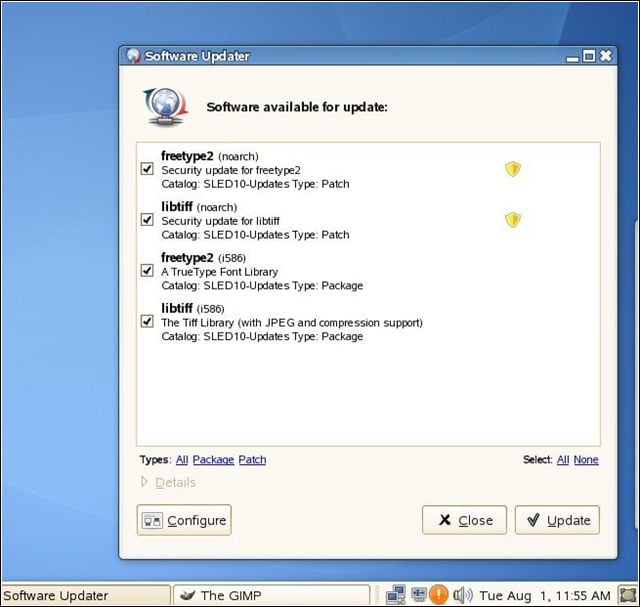Click the yellow shield icon for libtiff patch

click(513, 220)
